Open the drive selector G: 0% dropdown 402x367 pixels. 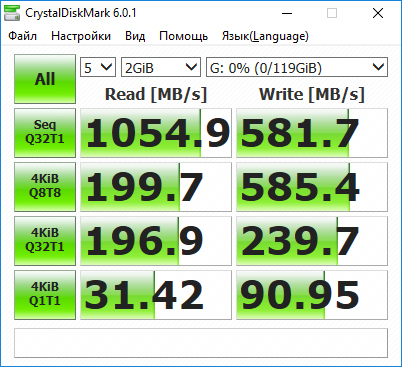tap(297, 67)
